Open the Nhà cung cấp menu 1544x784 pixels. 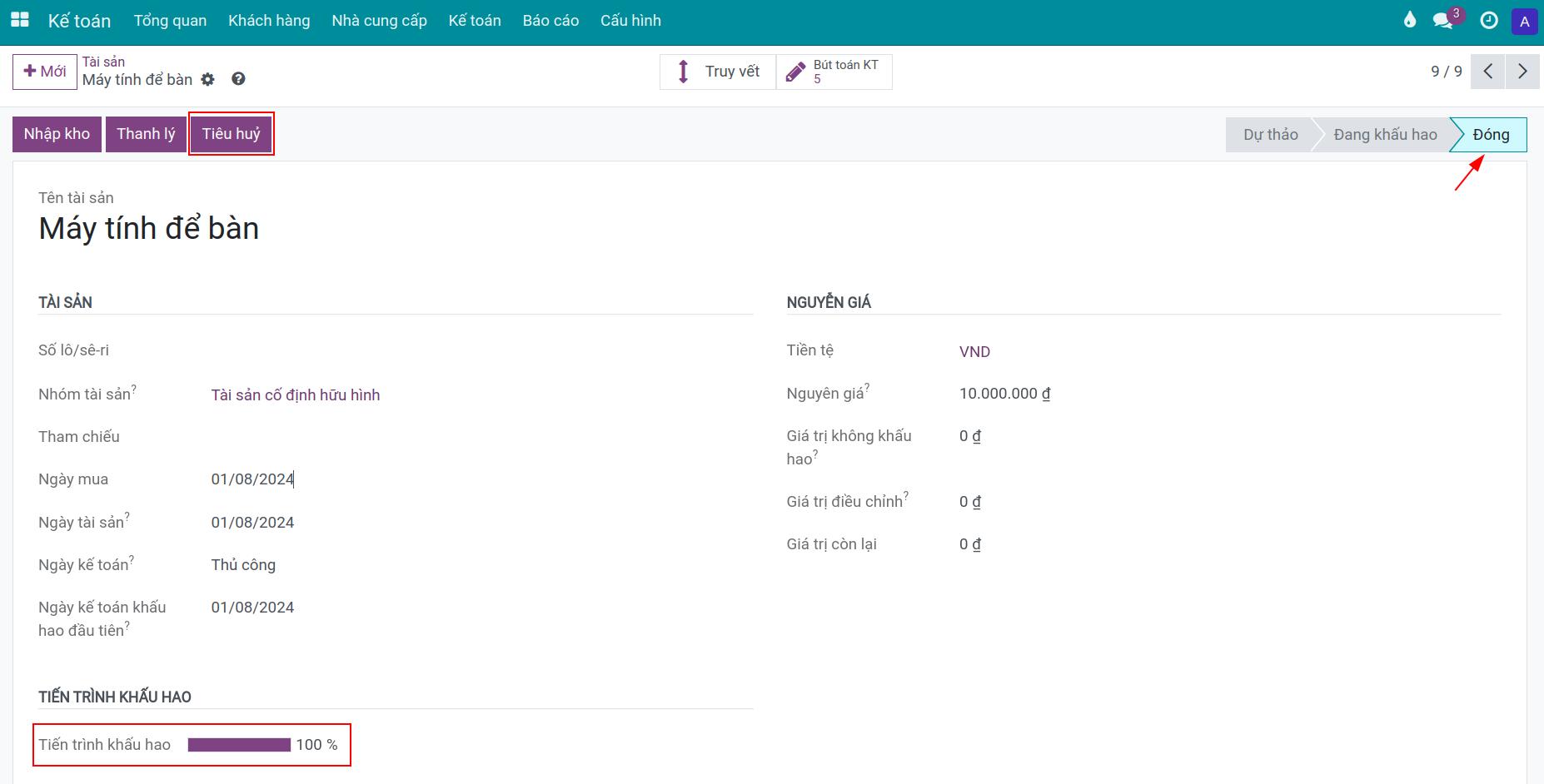click(379, 21)
